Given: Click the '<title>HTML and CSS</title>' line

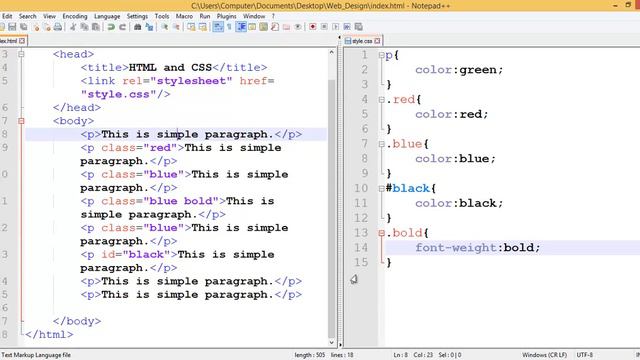Looking at the screenshot, I should pyautogui.click(x=174, y=67).
